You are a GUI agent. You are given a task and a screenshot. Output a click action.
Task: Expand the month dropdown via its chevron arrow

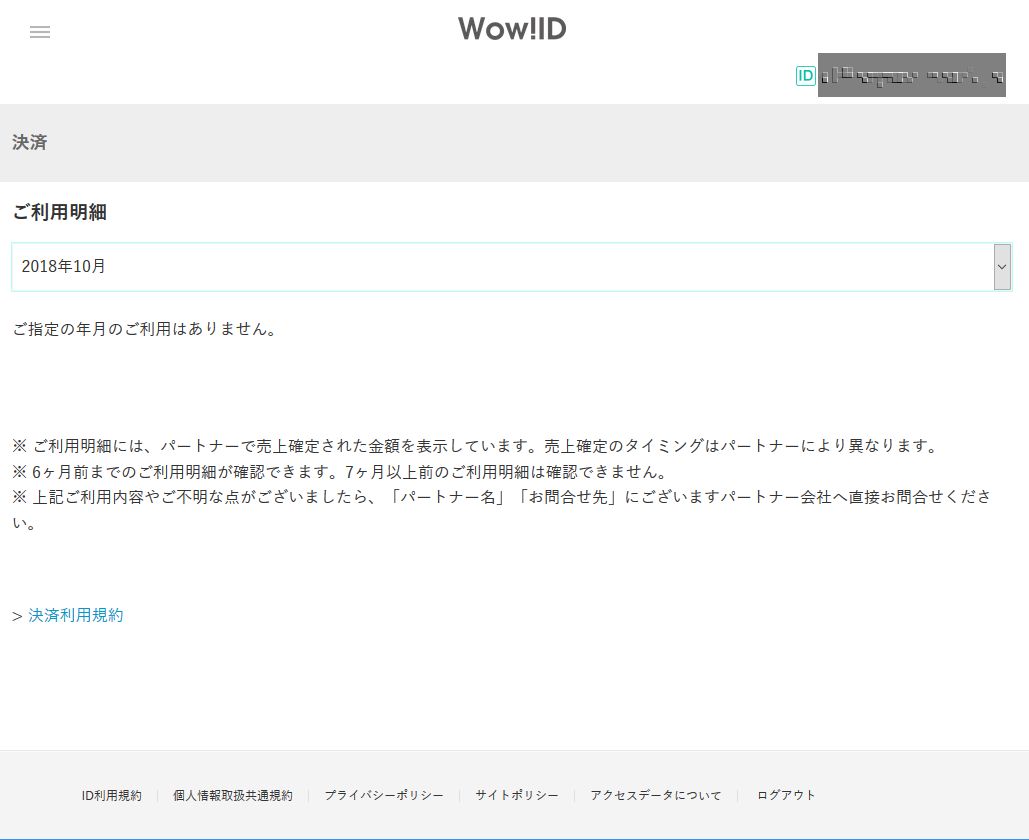tap(1002, 267)
